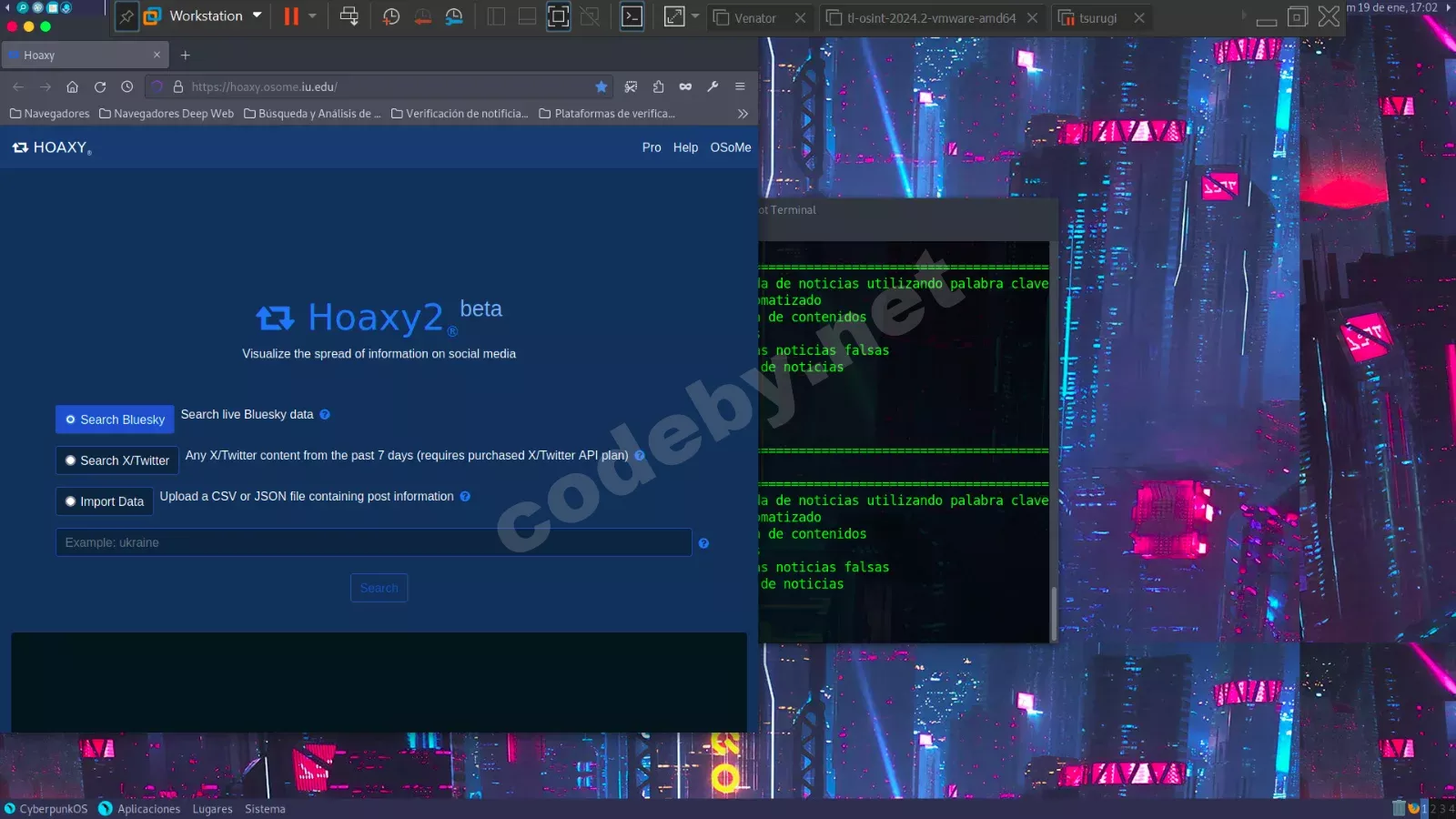Viewport: 1456px width, 819px height.
Task: Open browser history clock icon
Action: pyautogui.click(x=127, y=86)
